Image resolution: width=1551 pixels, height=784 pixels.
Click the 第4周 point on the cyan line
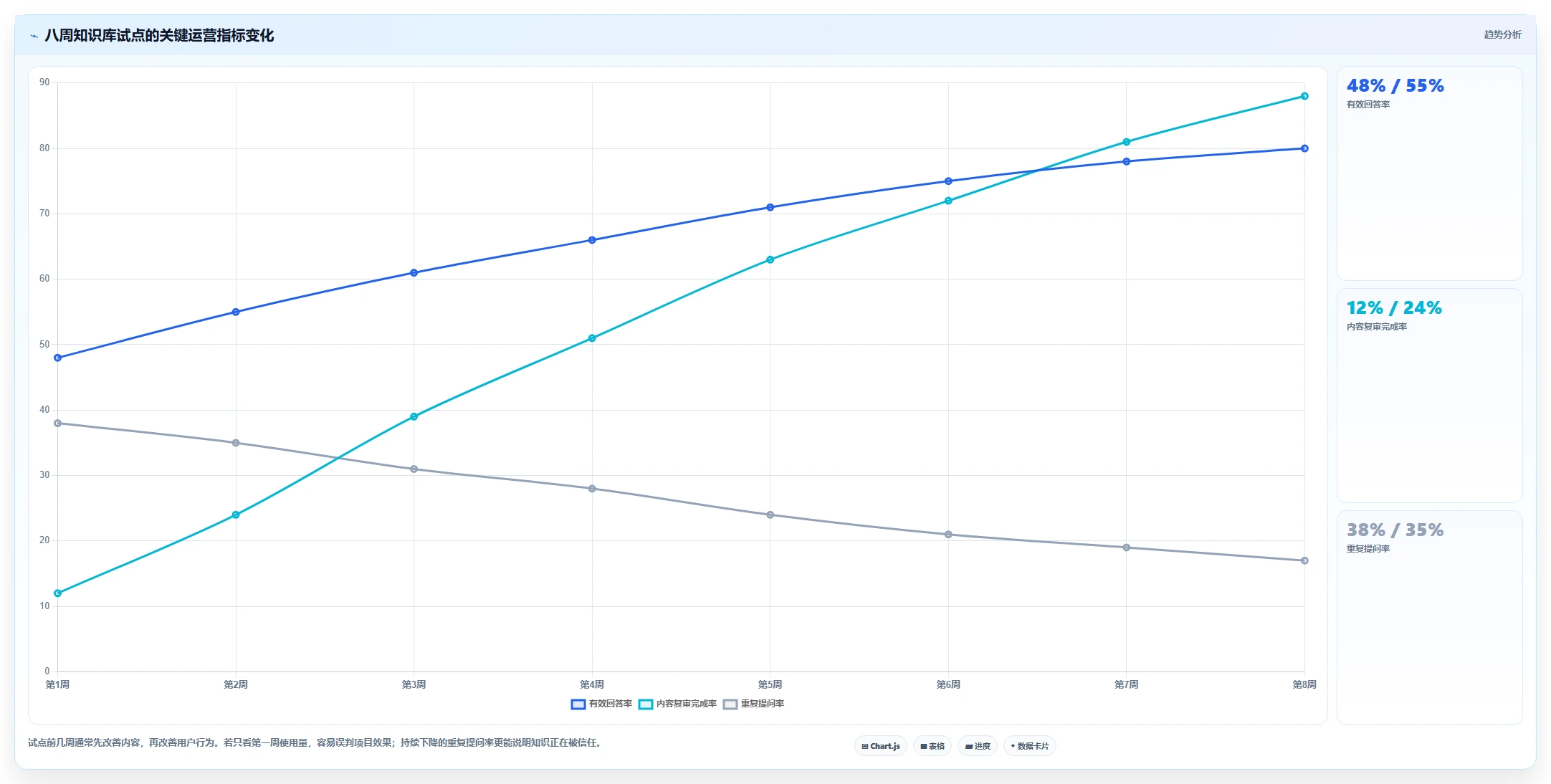[592, 338]
